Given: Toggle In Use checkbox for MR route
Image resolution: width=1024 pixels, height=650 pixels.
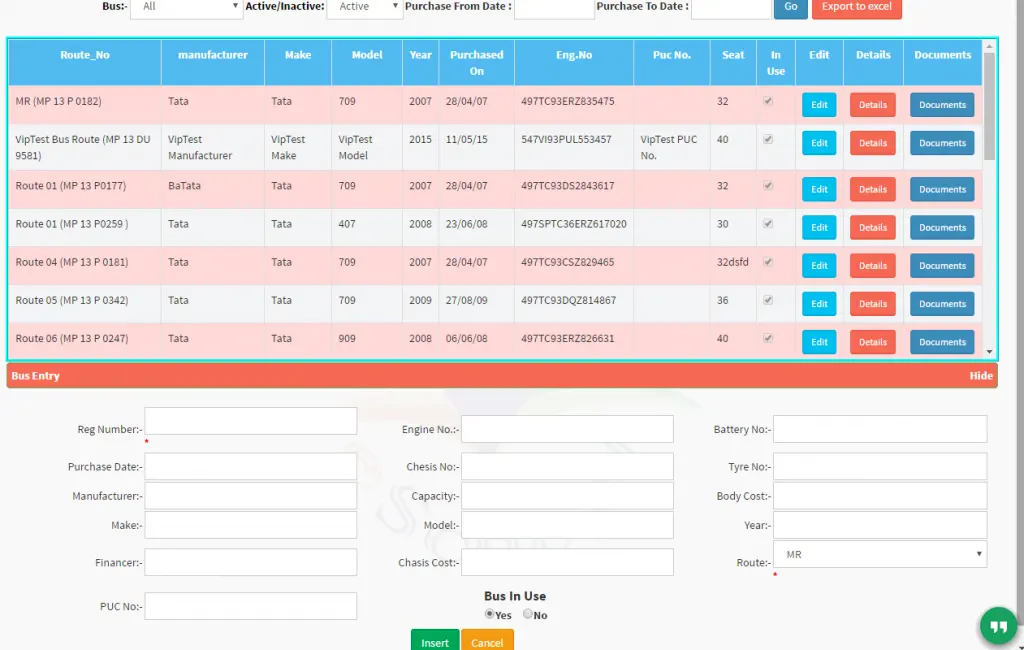Looking at the screenshot, I should point(768,101).
